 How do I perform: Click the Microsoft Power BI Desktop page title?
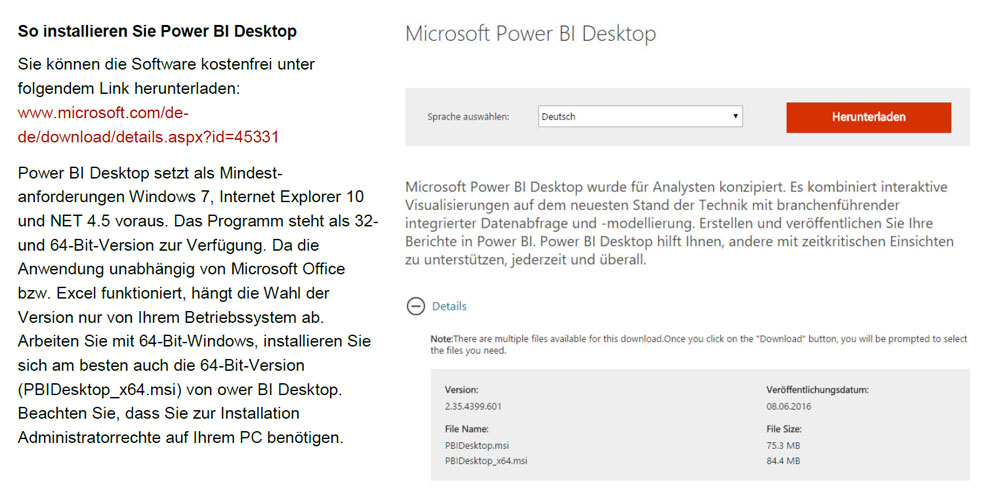click(530, 34)
